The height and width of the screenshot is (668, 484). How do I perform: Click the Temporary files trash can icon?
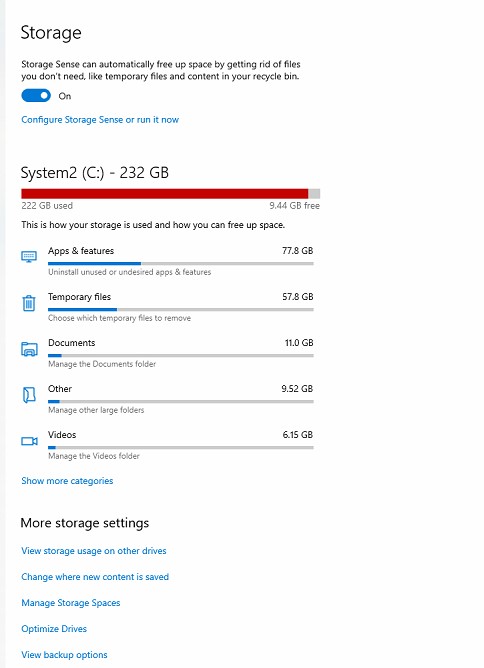(x=29, y=303)
